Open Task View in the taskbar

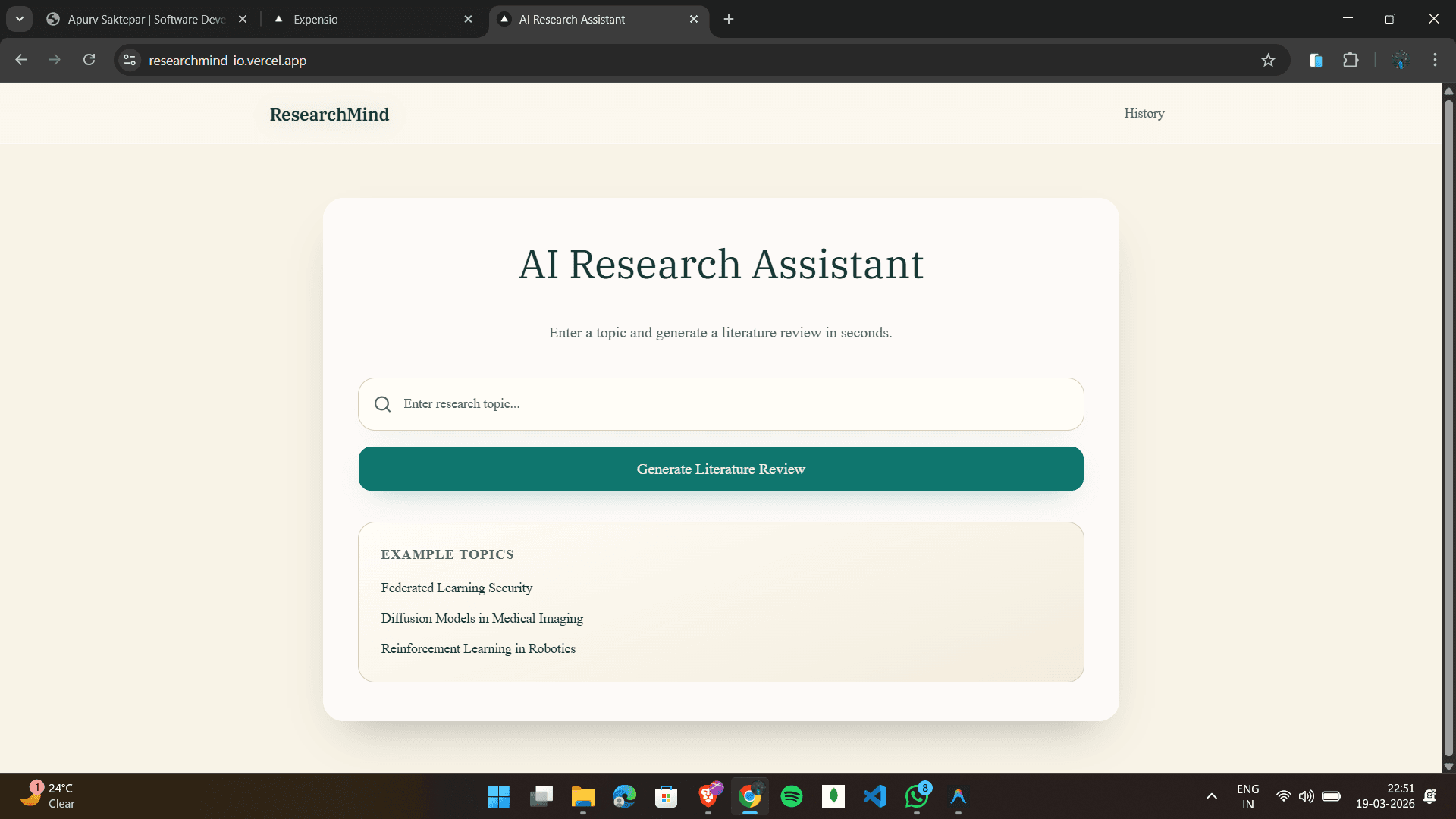click(x=541, y=796)
